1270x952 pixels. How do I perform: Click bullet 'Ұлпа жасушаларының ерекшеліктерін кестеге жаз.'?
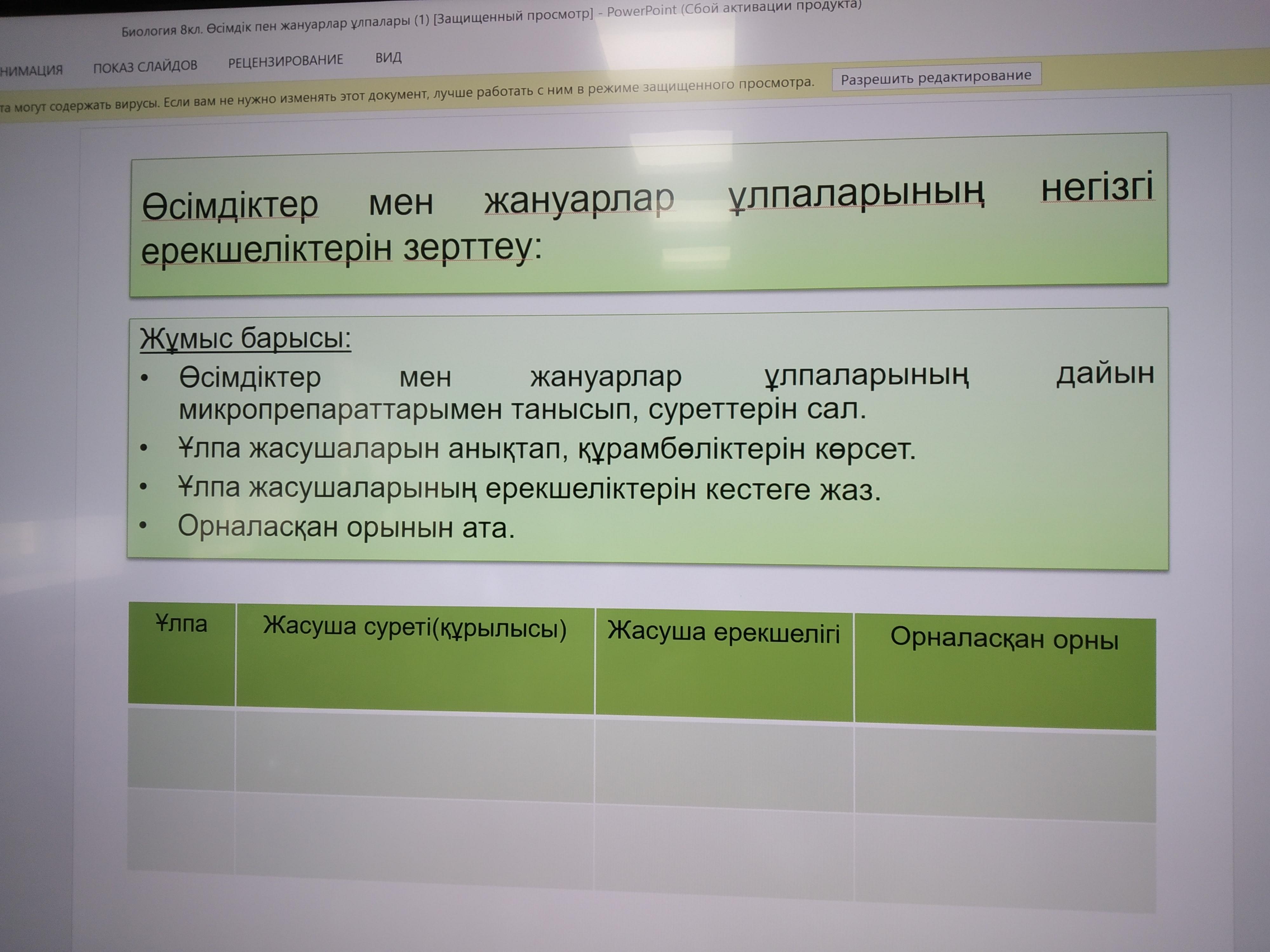(529, 489)
